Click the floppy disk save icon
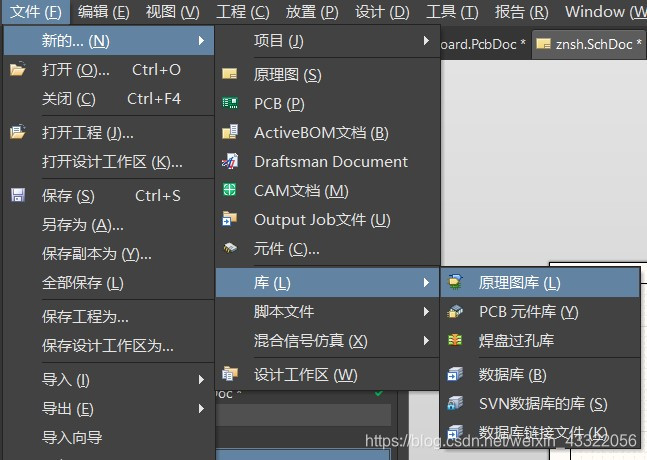 tap(18, 195)
